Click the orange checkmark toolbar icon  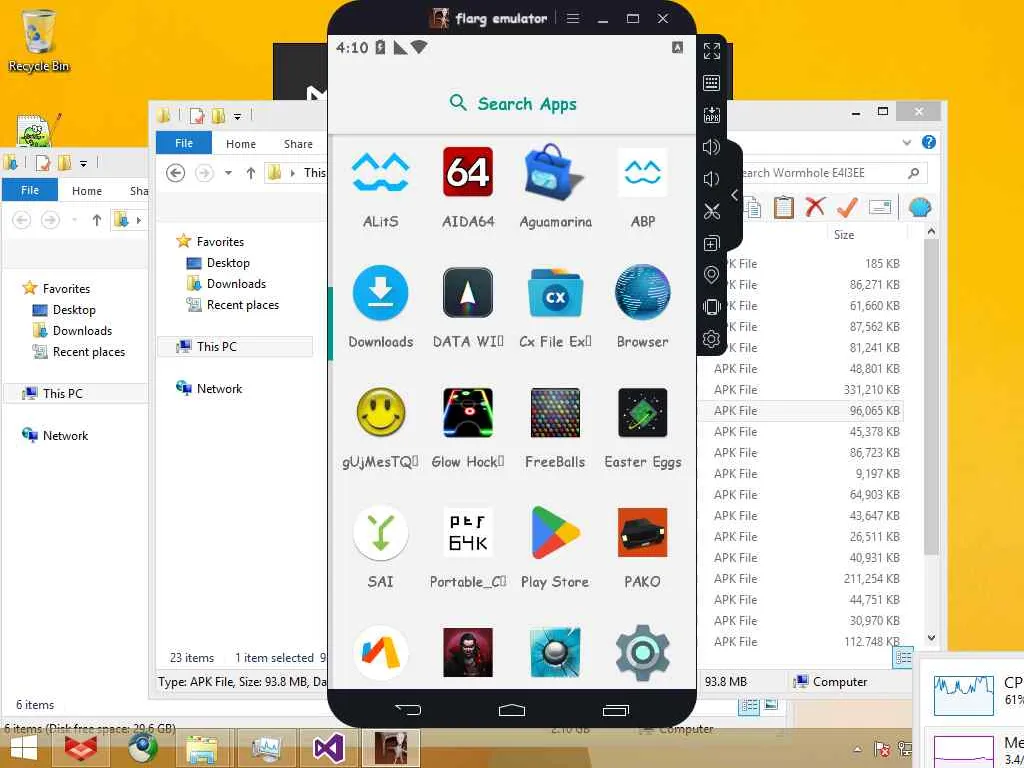point(847,207)
